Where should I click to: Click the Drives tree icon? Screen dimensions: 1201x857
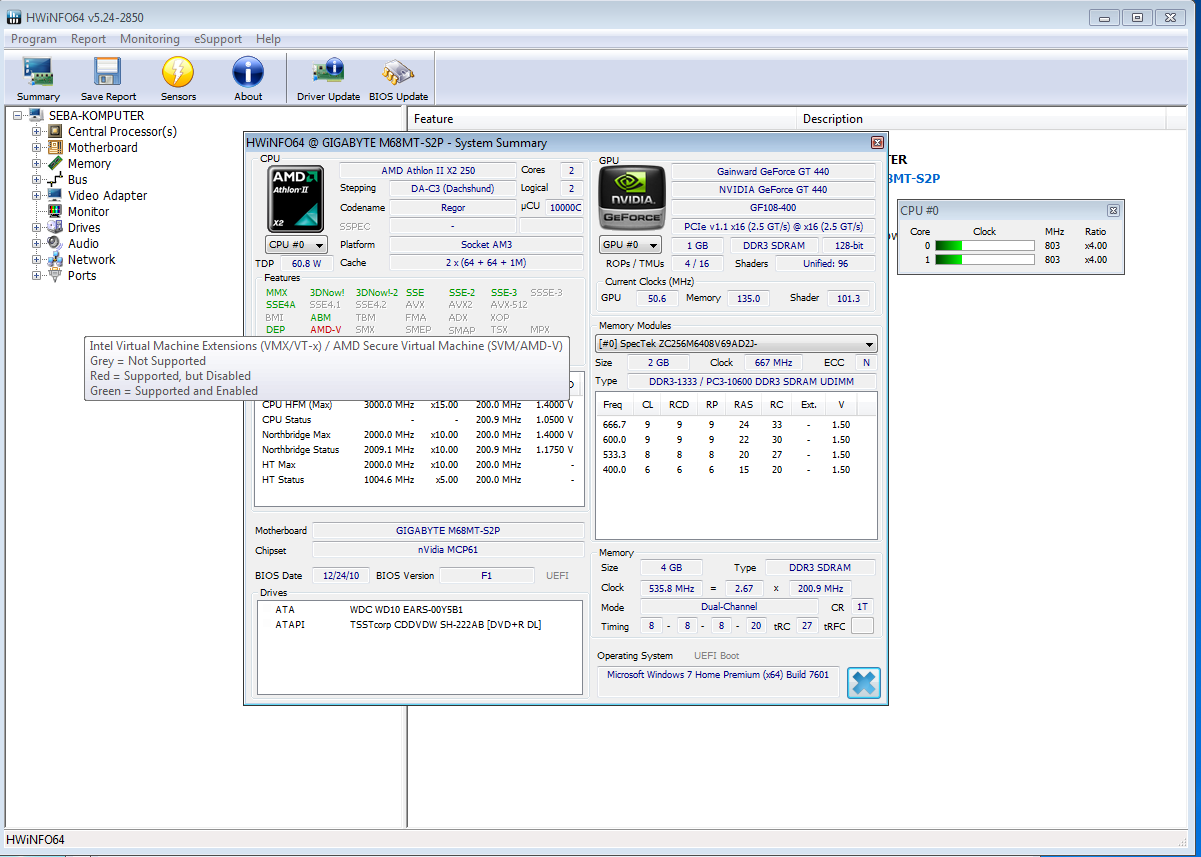coord(55,228)
